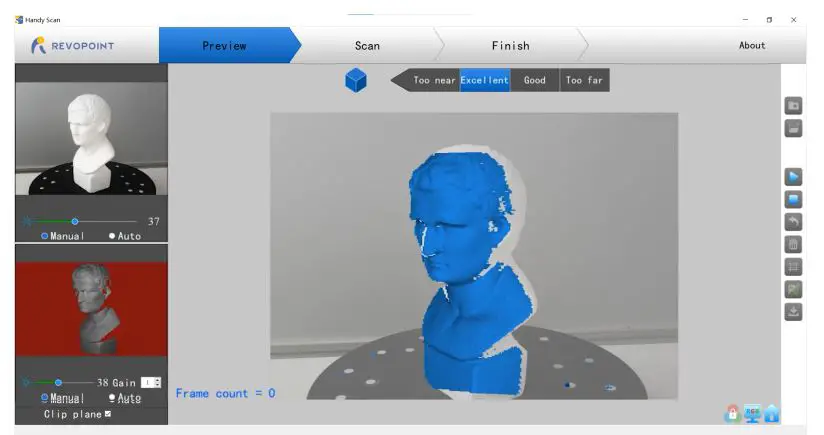Click the depth camera brightness sun icon

pyautogui.click(x=26, y=382)
